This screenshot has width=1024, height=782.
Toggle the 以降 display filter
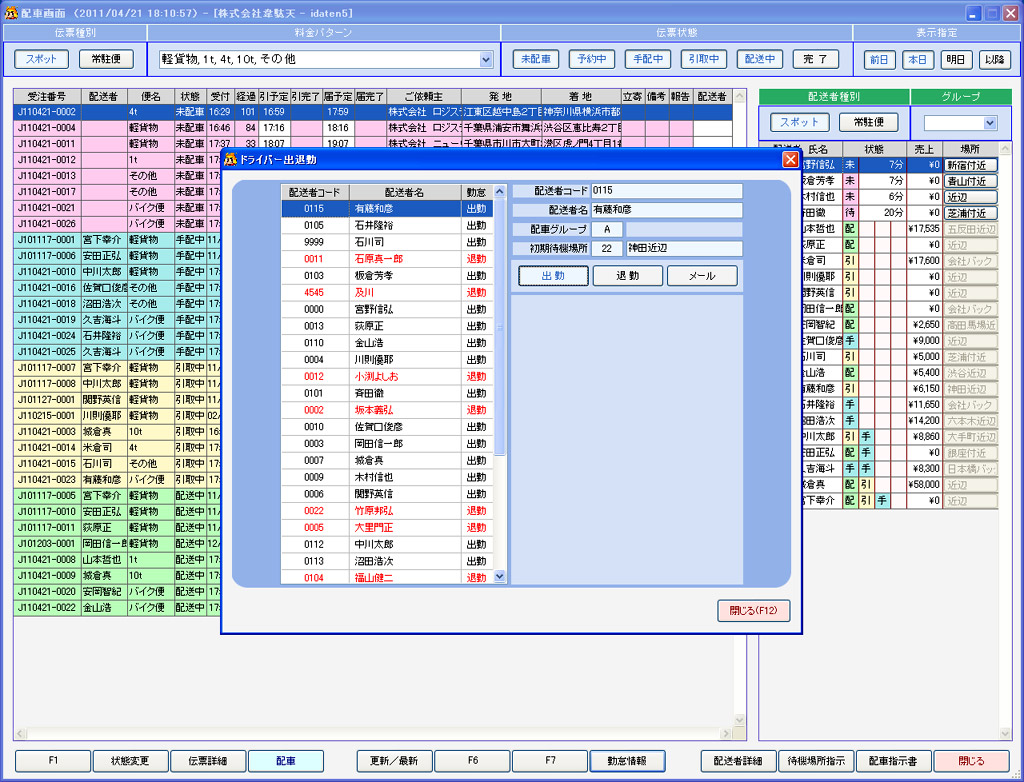pyautogui.click(x=995, y=59)
